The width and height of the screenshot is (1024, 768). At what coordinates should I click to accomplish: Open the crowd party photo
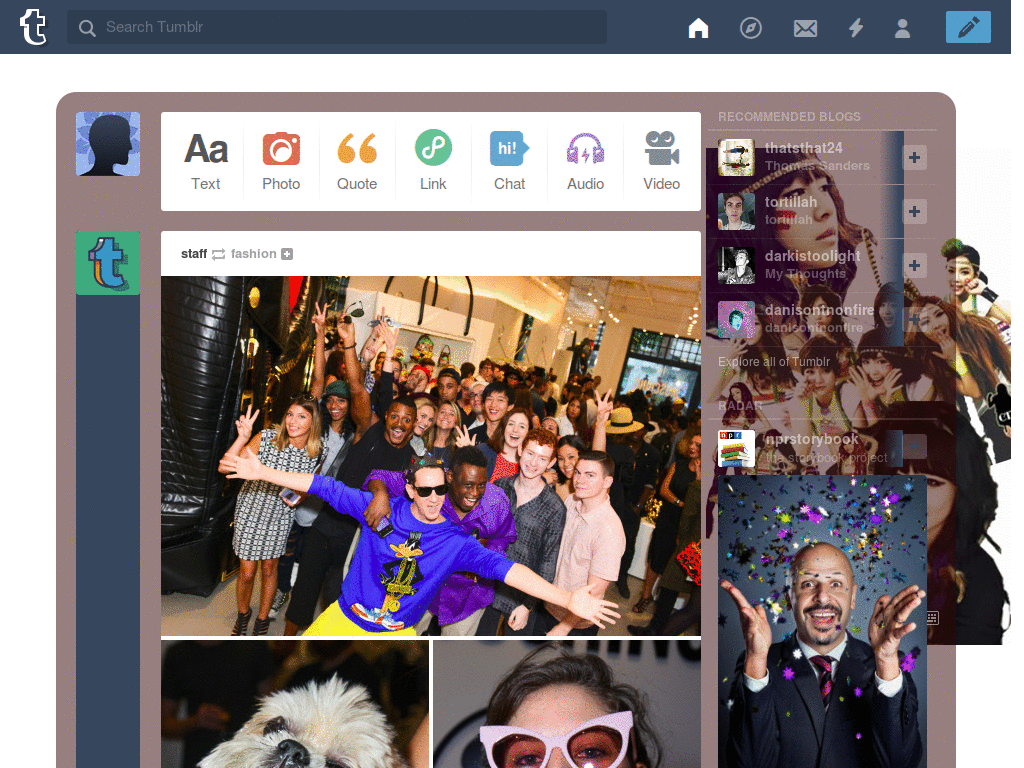pyautogui.click(x=431, y=455)
